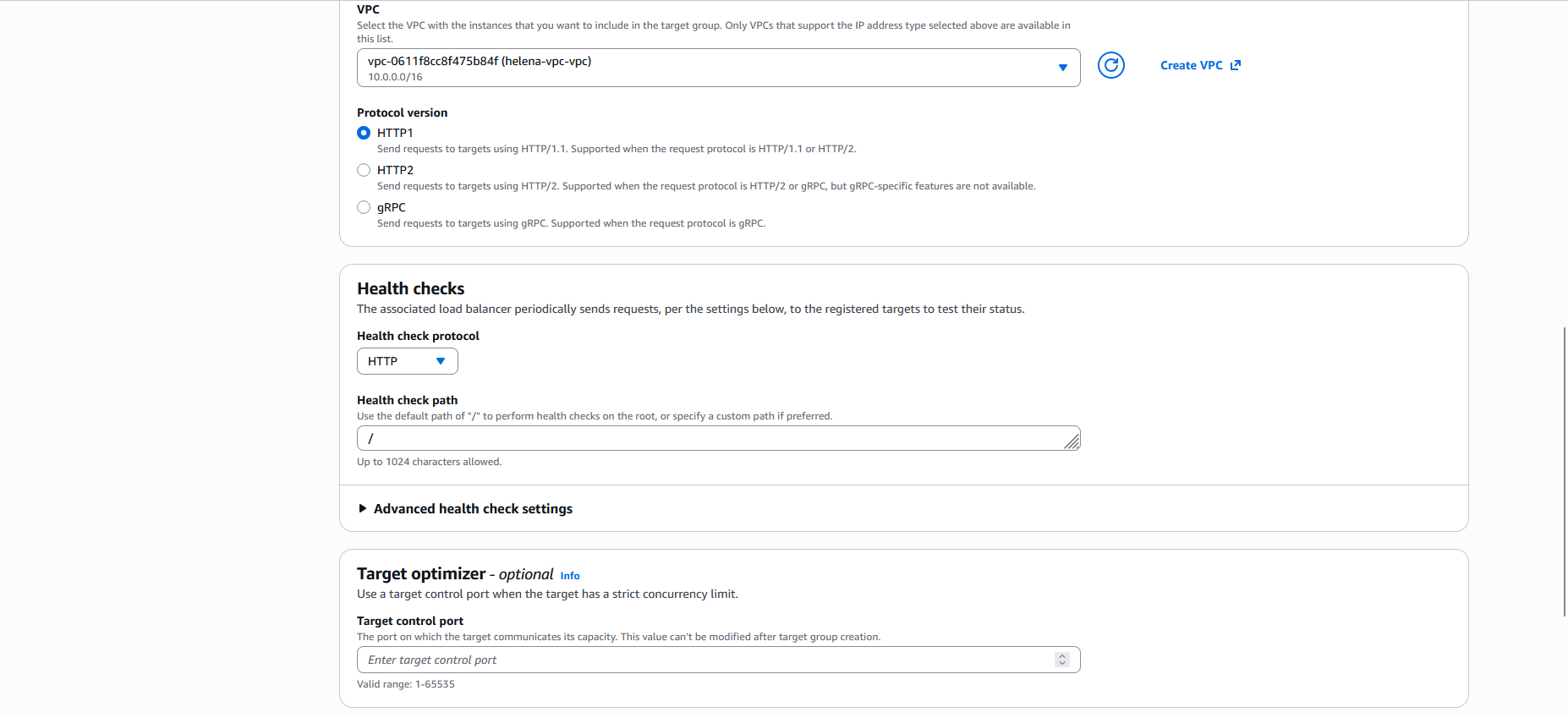This screenshot has height=718, width=1568.
Task: Click the refresh VPC list icon
Action: [1110, 65]
